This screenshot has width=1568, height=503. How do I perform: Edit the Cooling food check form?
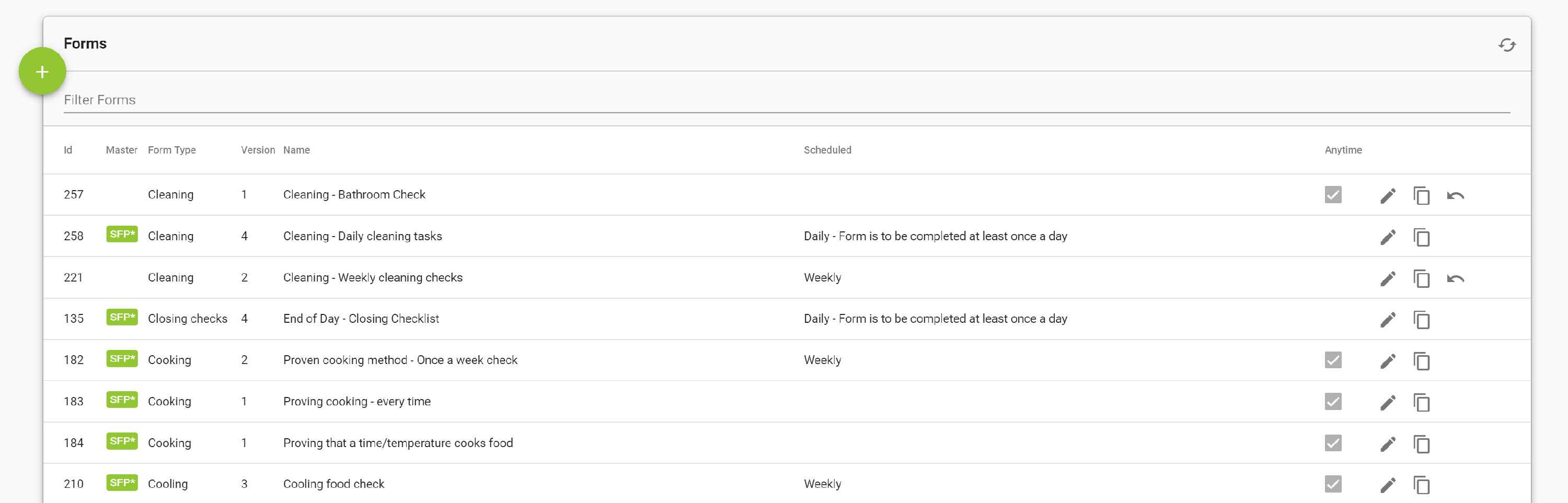(1387, 485)
